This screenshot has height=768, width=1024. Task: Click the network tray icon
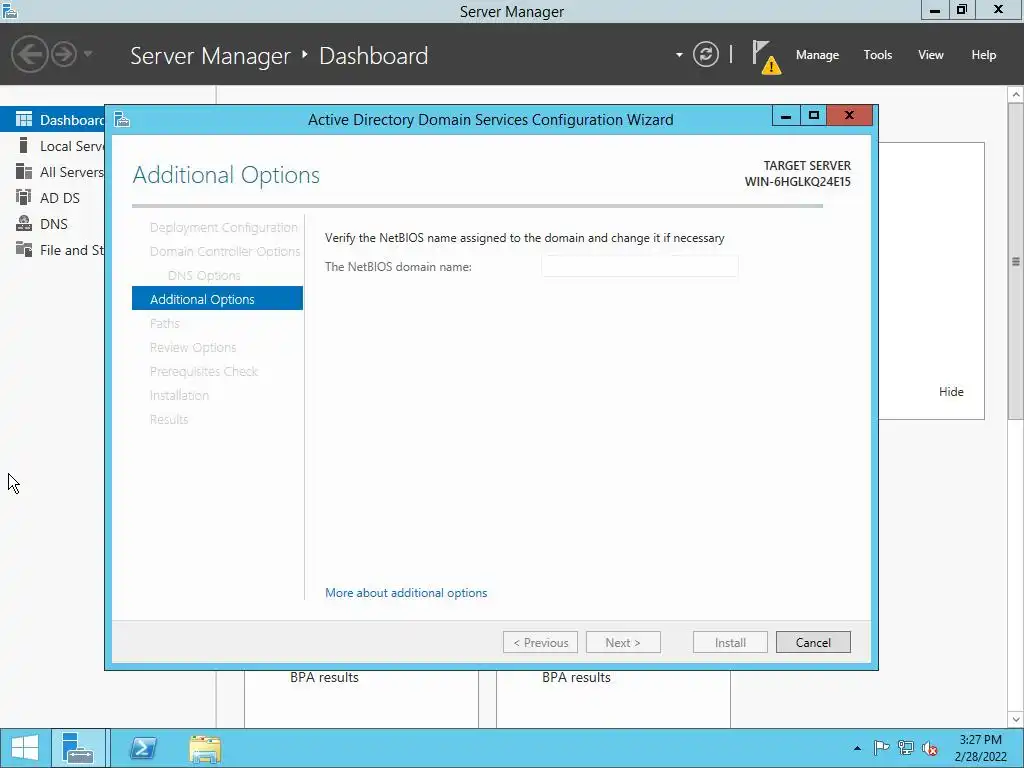906,748
